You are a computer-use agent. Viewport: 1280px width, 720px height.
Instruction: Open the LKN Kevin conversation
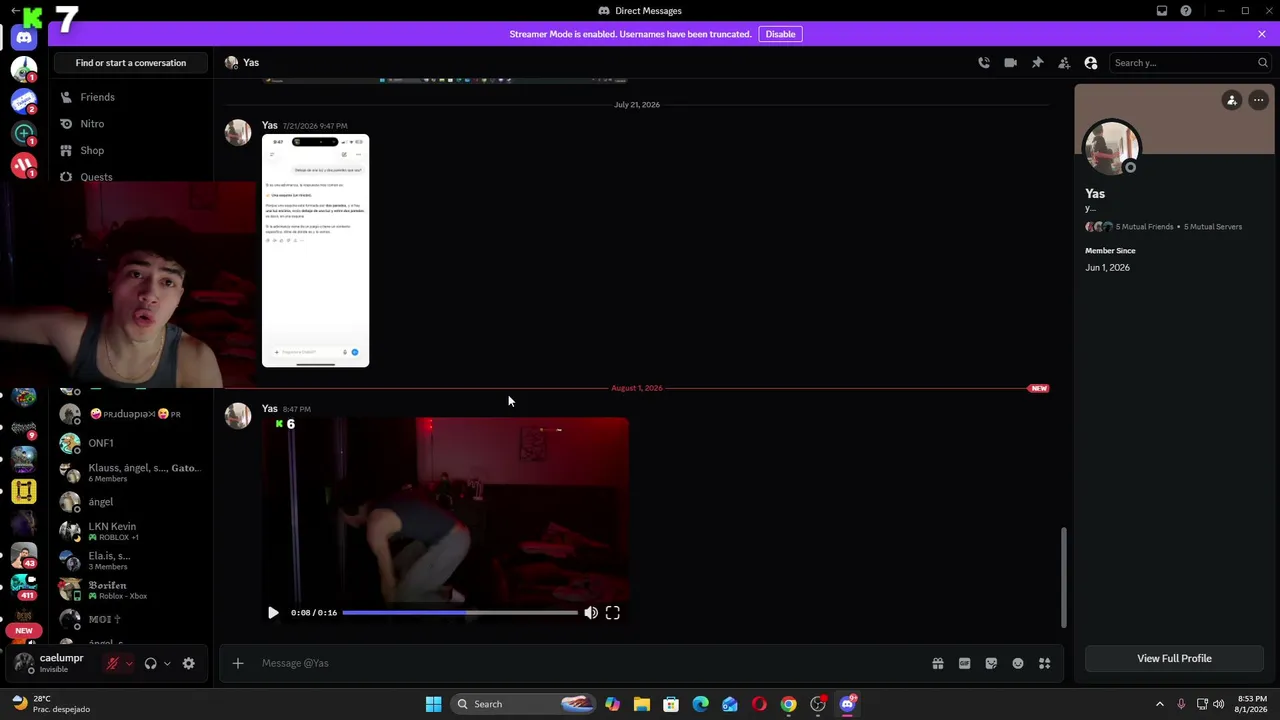pyautogui.click(x=132, y=531)
